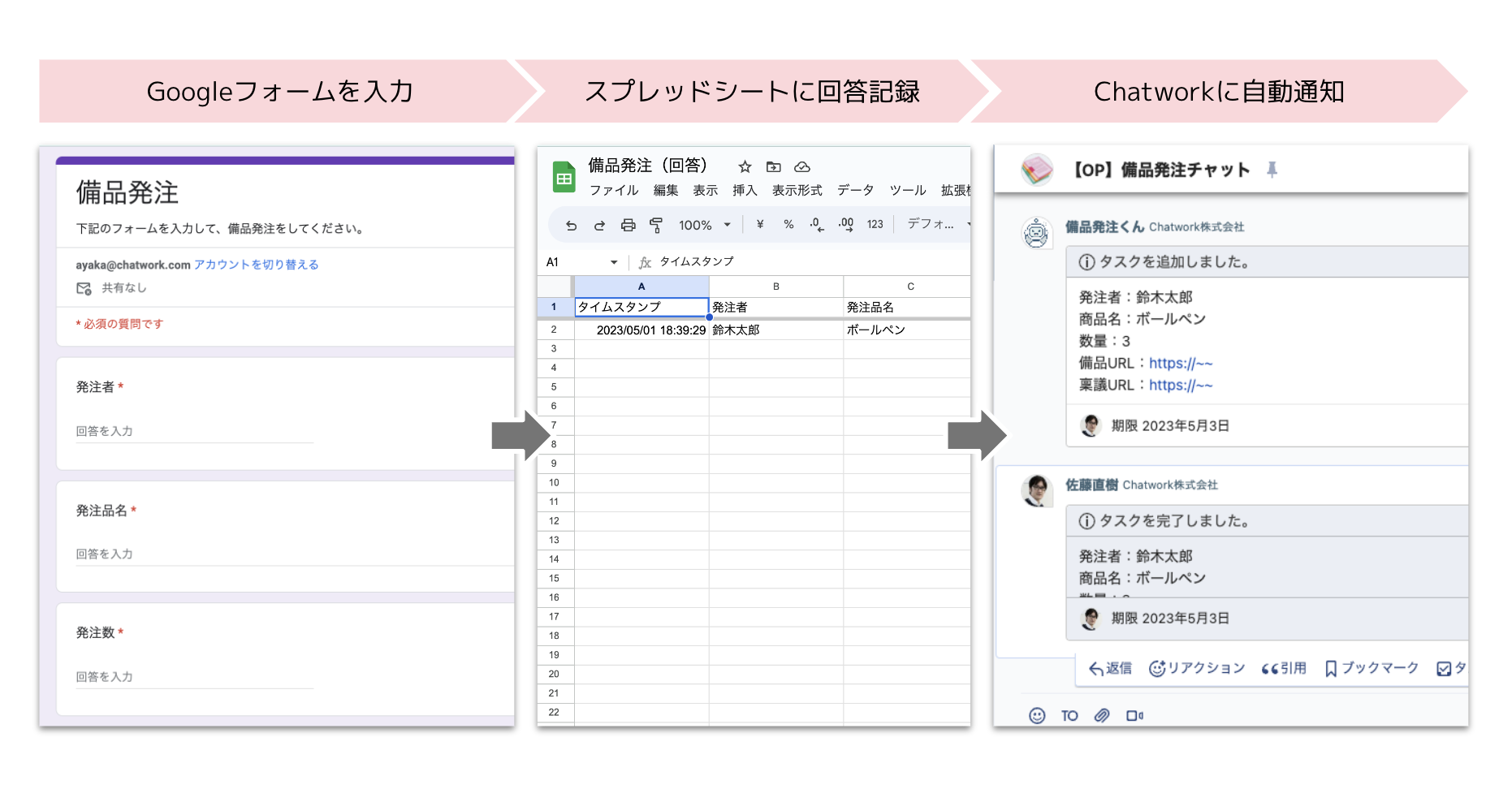
Task: Select cell B1 発注者
Action: (x=776, y=307)
